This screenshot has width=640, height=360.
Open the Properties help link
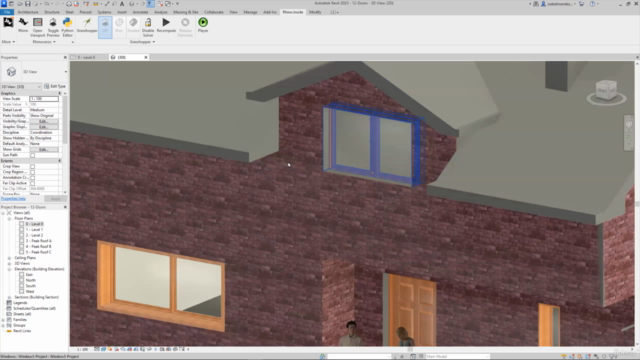pos(13,199)
